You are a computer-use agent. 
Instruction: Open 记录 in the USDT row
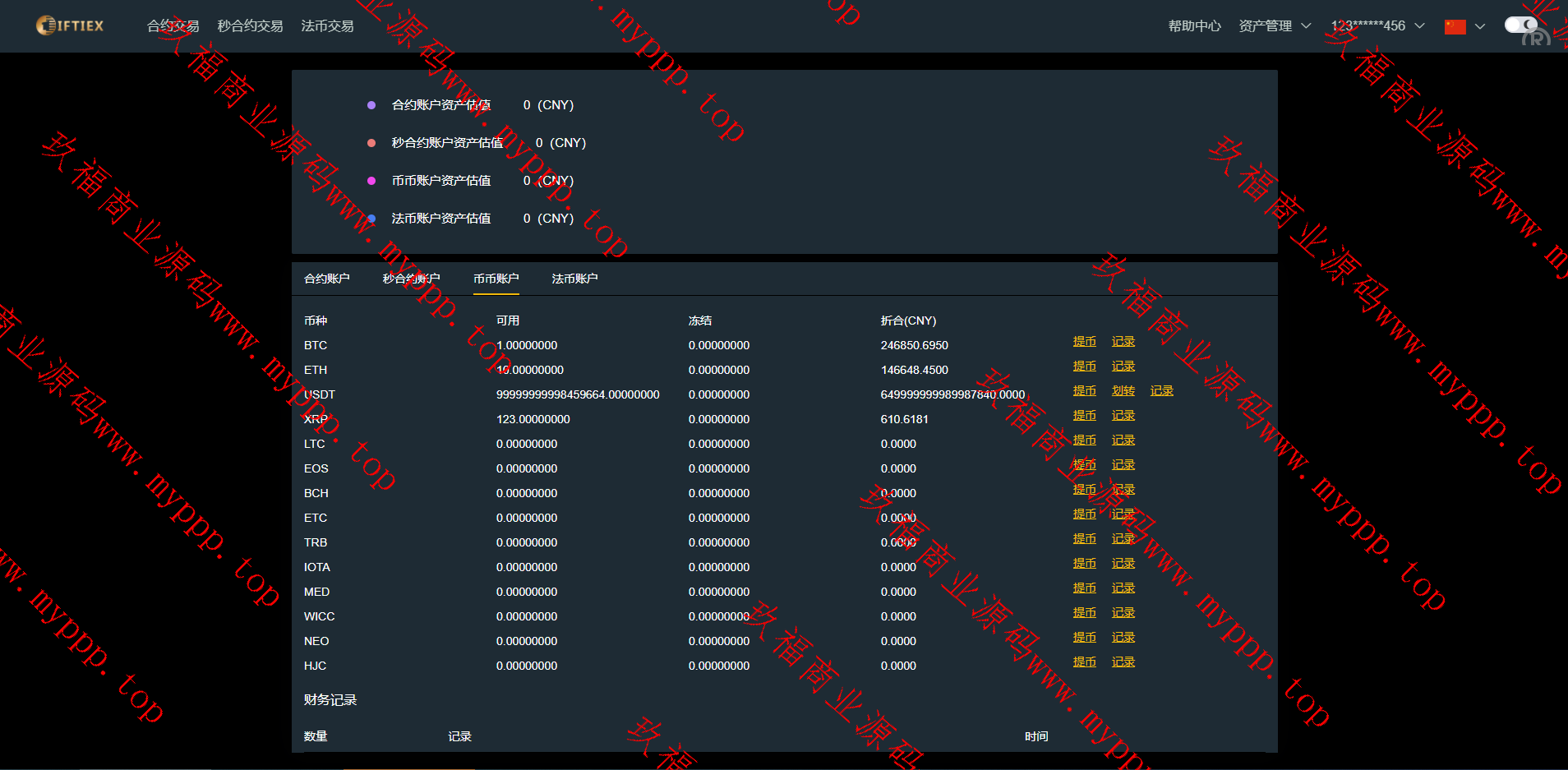[1161, 391]
